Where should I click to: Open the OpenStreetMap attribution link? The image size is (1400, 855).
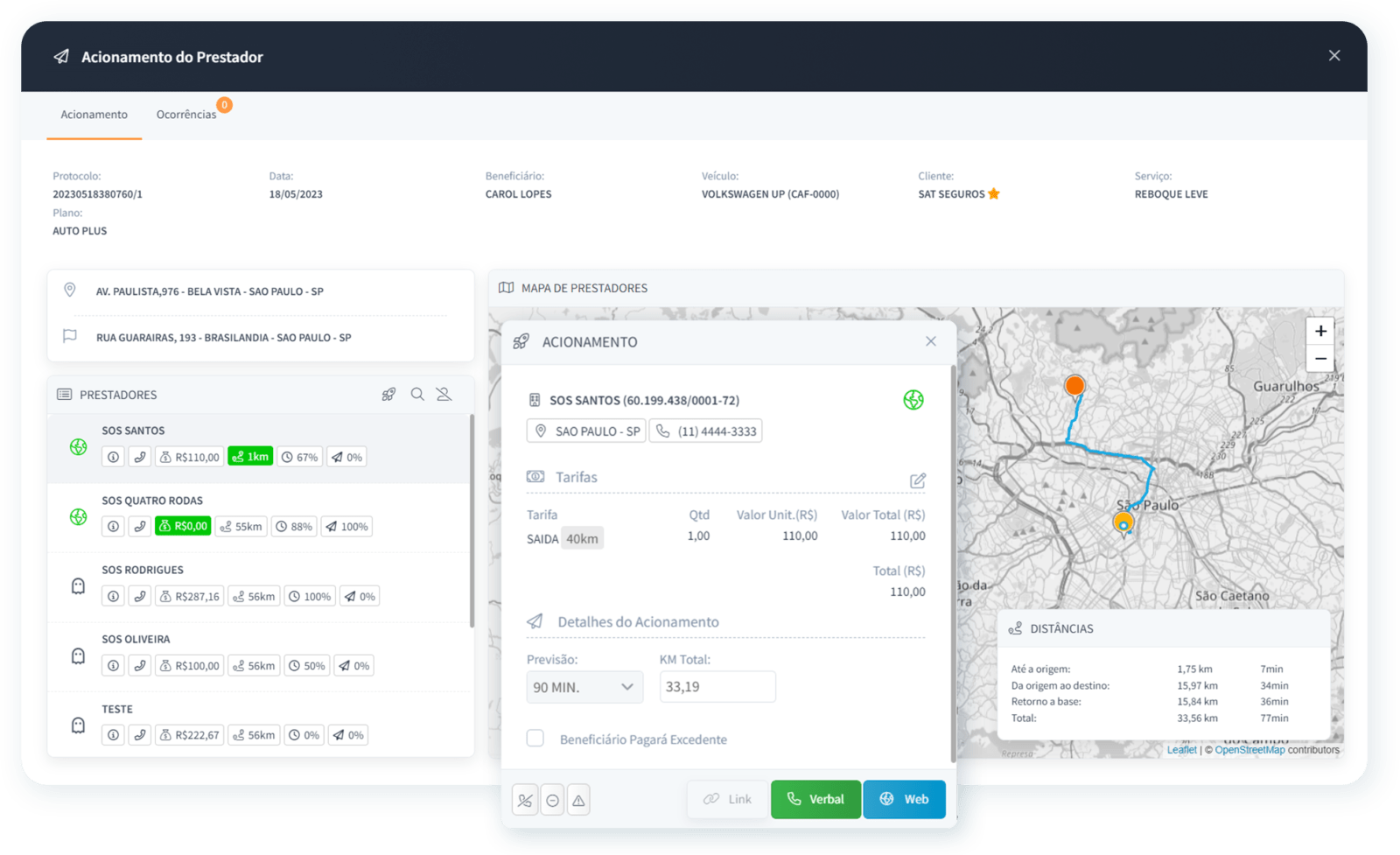[1249, 750]
